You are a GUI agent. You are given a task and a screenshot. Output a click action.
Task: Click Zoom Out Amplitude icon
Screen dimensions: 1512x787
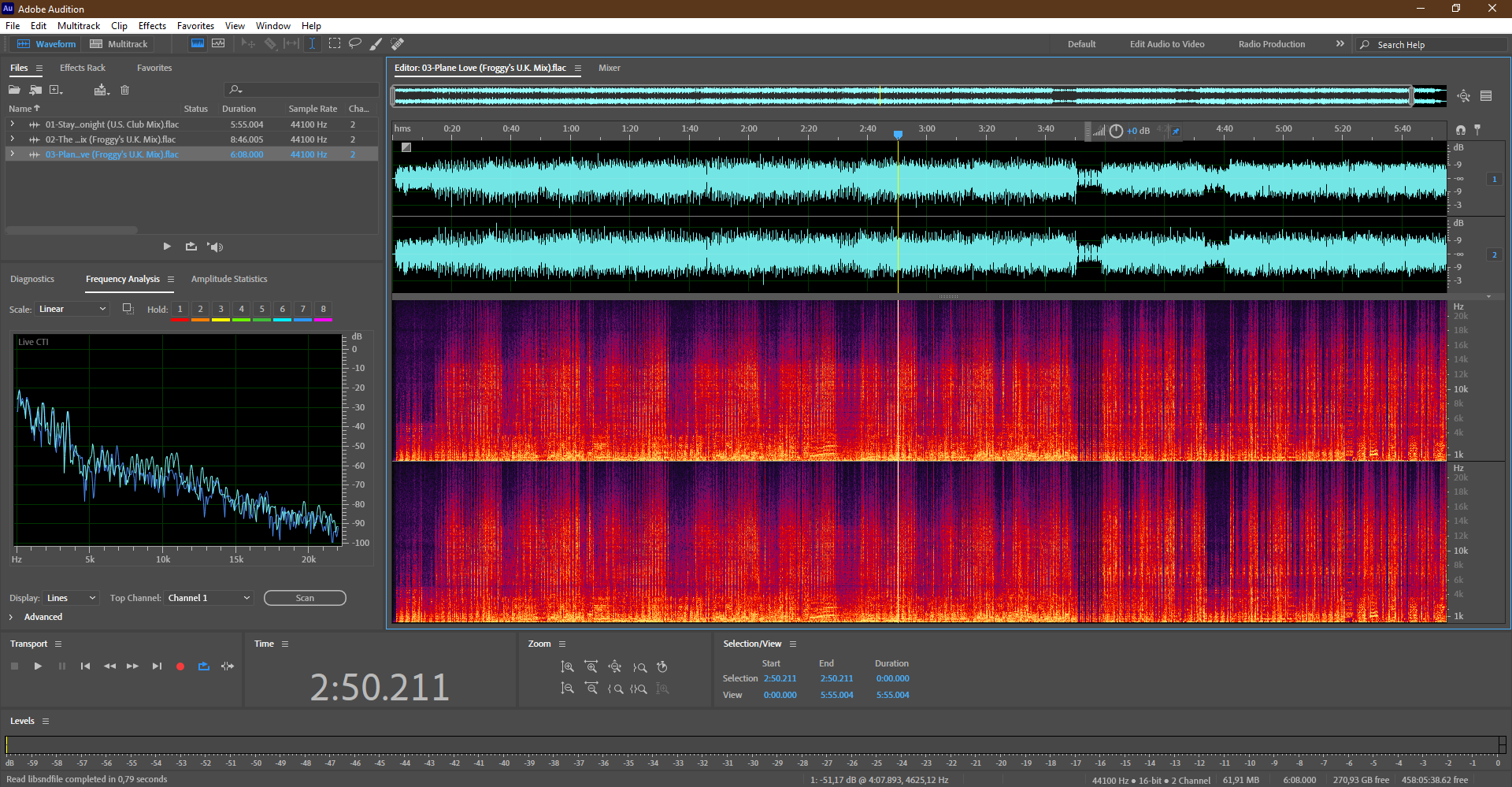[567, 689]
